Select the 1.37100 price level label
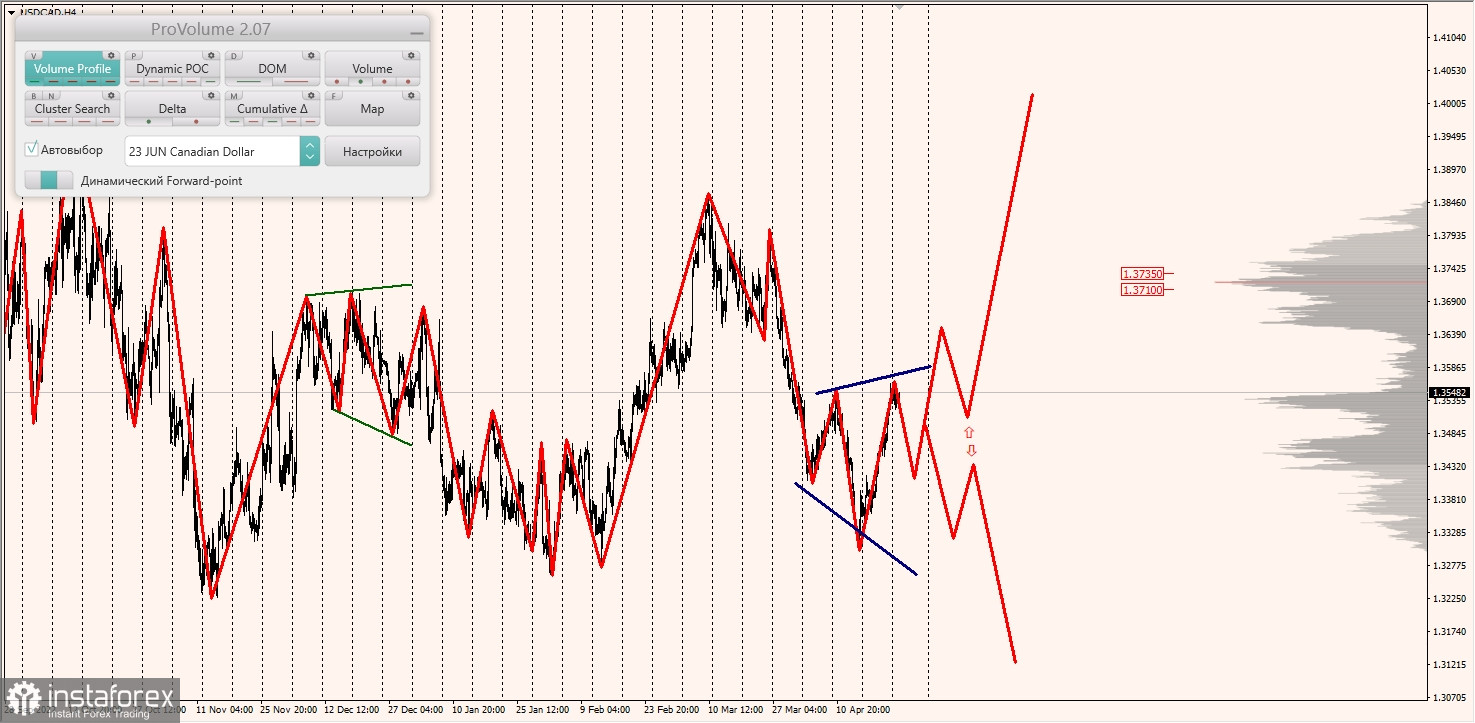 [x=1142, y=290]
